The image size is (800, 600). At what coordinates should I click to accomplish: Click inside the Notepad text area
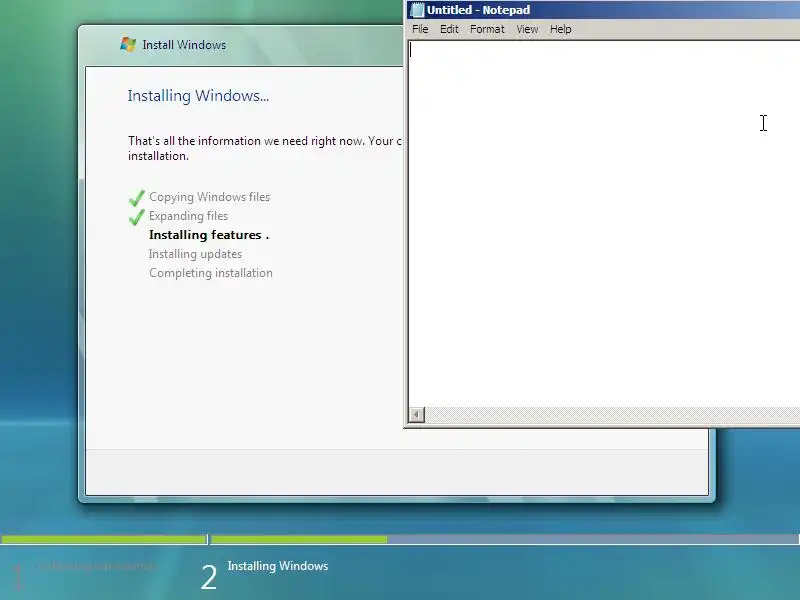point(604,223)
